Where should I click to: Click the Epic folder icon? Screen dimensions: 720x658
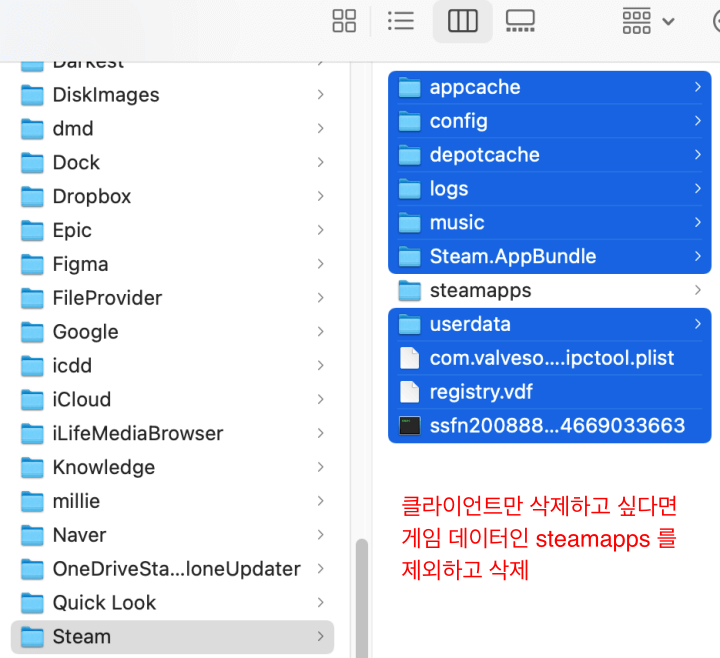pos(32,231)
